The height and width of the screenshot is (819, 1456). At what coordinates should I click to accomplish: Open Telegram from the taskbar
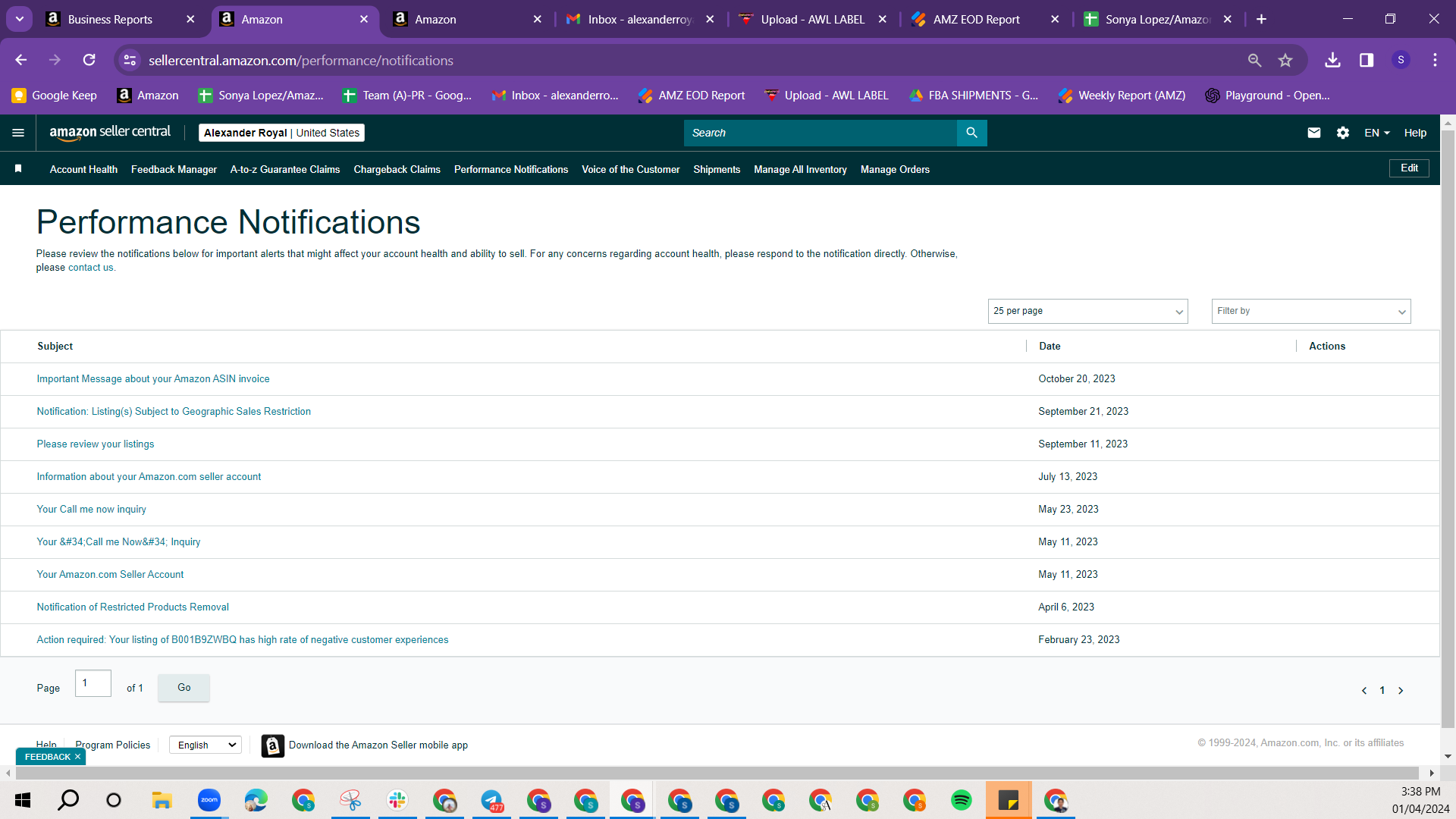(x=491, y=800)
